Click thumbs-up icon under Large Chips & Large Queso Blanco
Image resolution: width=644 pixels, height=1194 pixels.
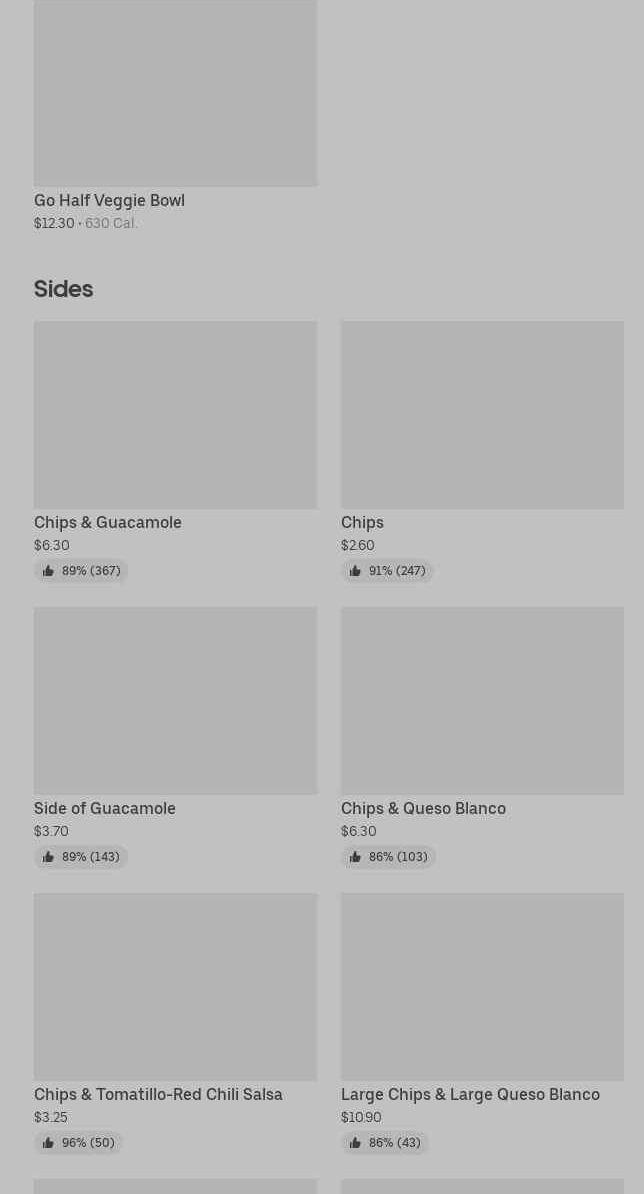(355, 1143)
